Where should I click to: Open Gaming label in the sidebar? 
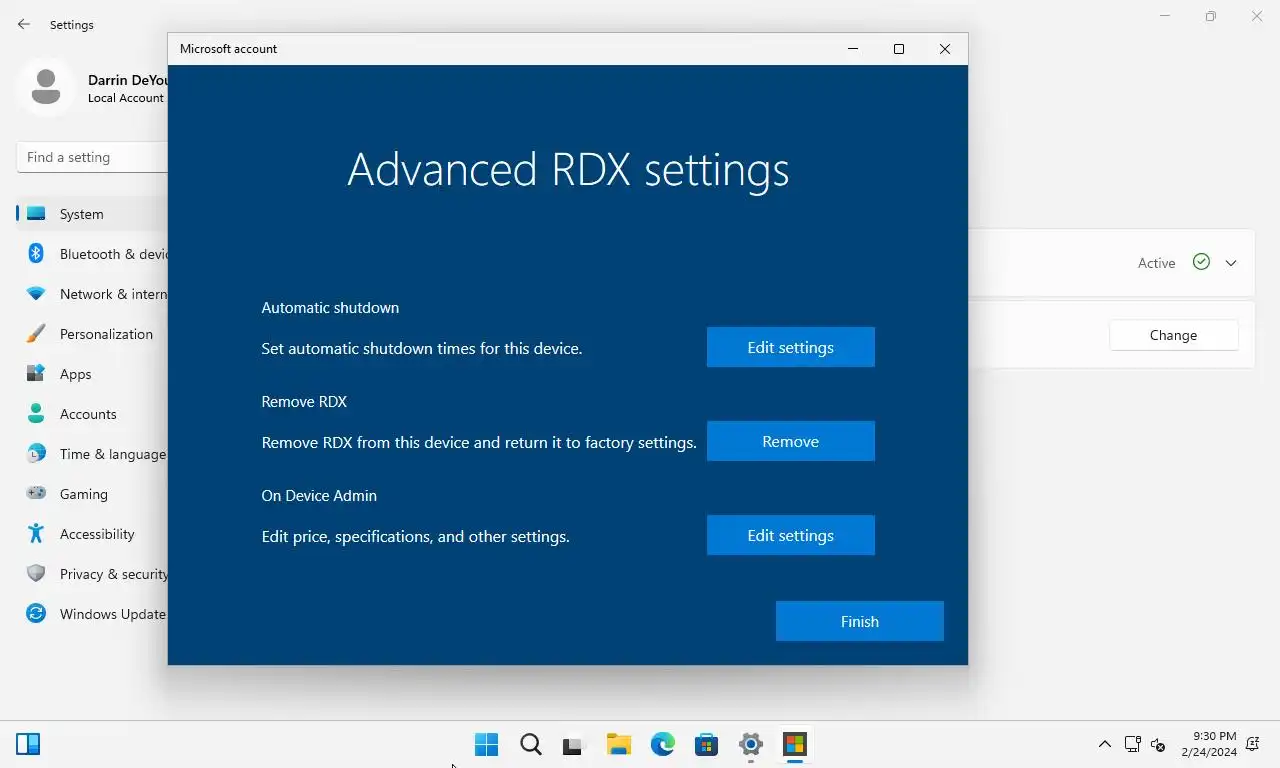[84, 494]
